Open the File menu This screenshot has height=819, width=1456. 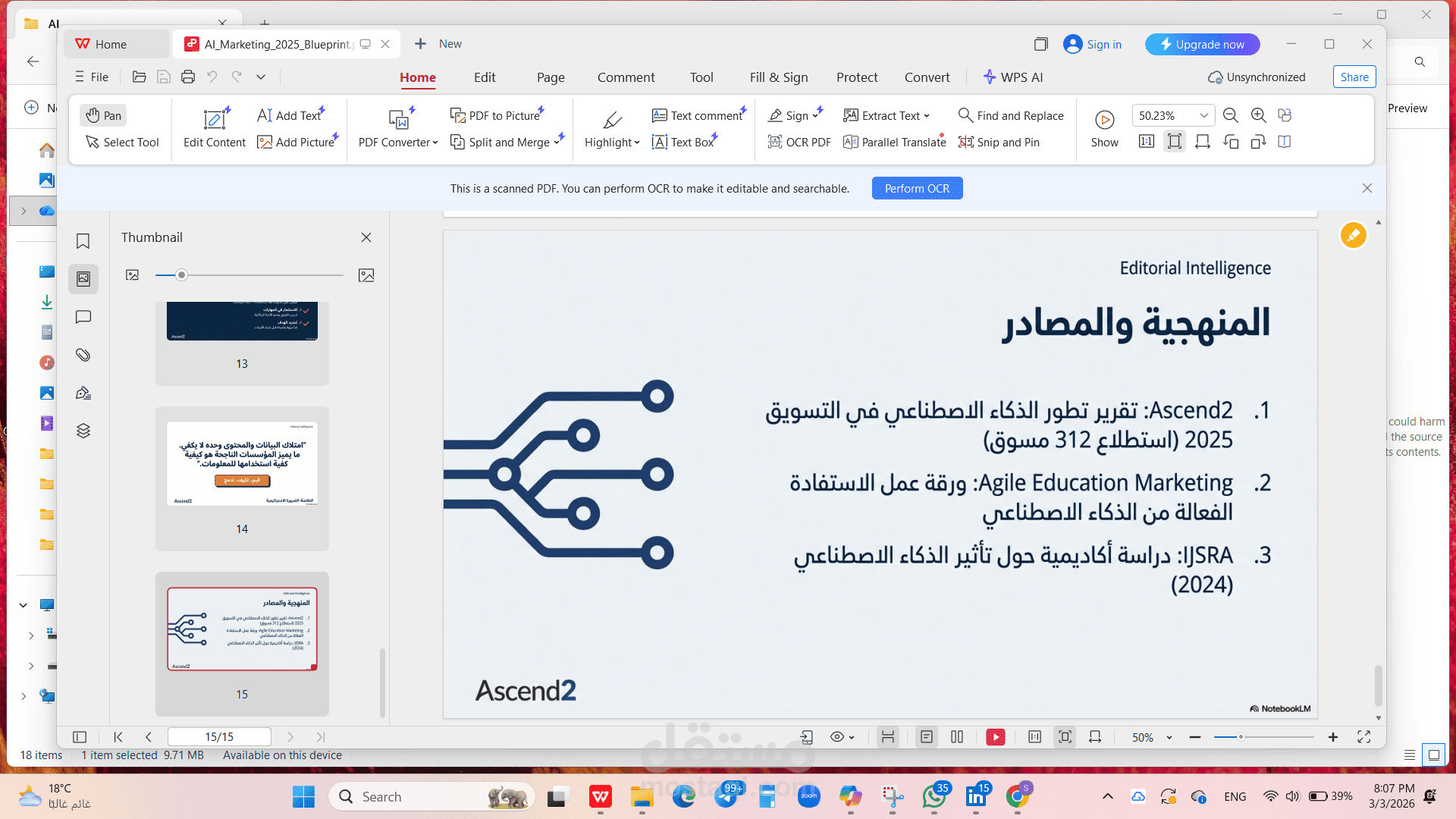(91, 77)
